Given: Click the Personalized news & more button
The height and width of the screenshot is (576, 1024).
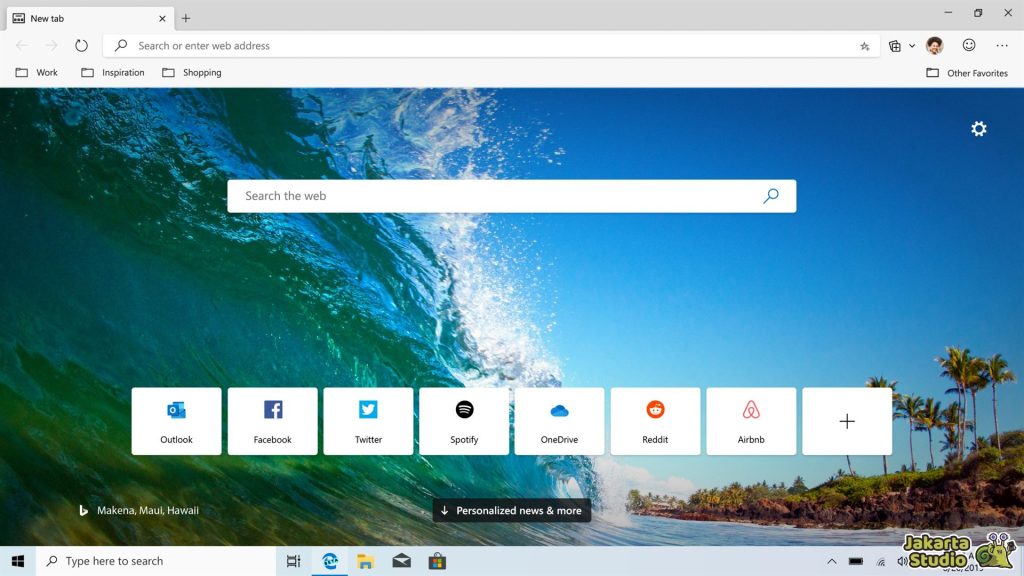Looking at the screenshot, I should [x=511, y=510].
